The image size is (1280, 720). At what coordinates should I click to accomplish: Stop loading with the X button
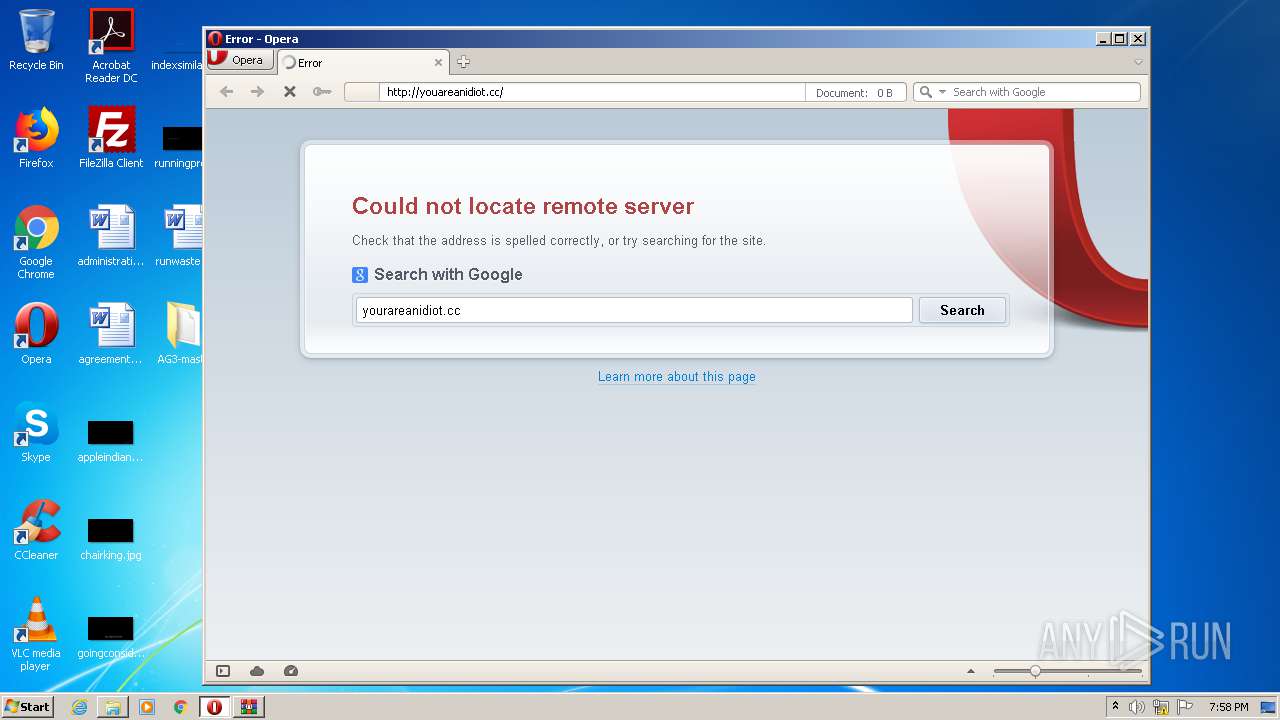(x=290, y=92)
